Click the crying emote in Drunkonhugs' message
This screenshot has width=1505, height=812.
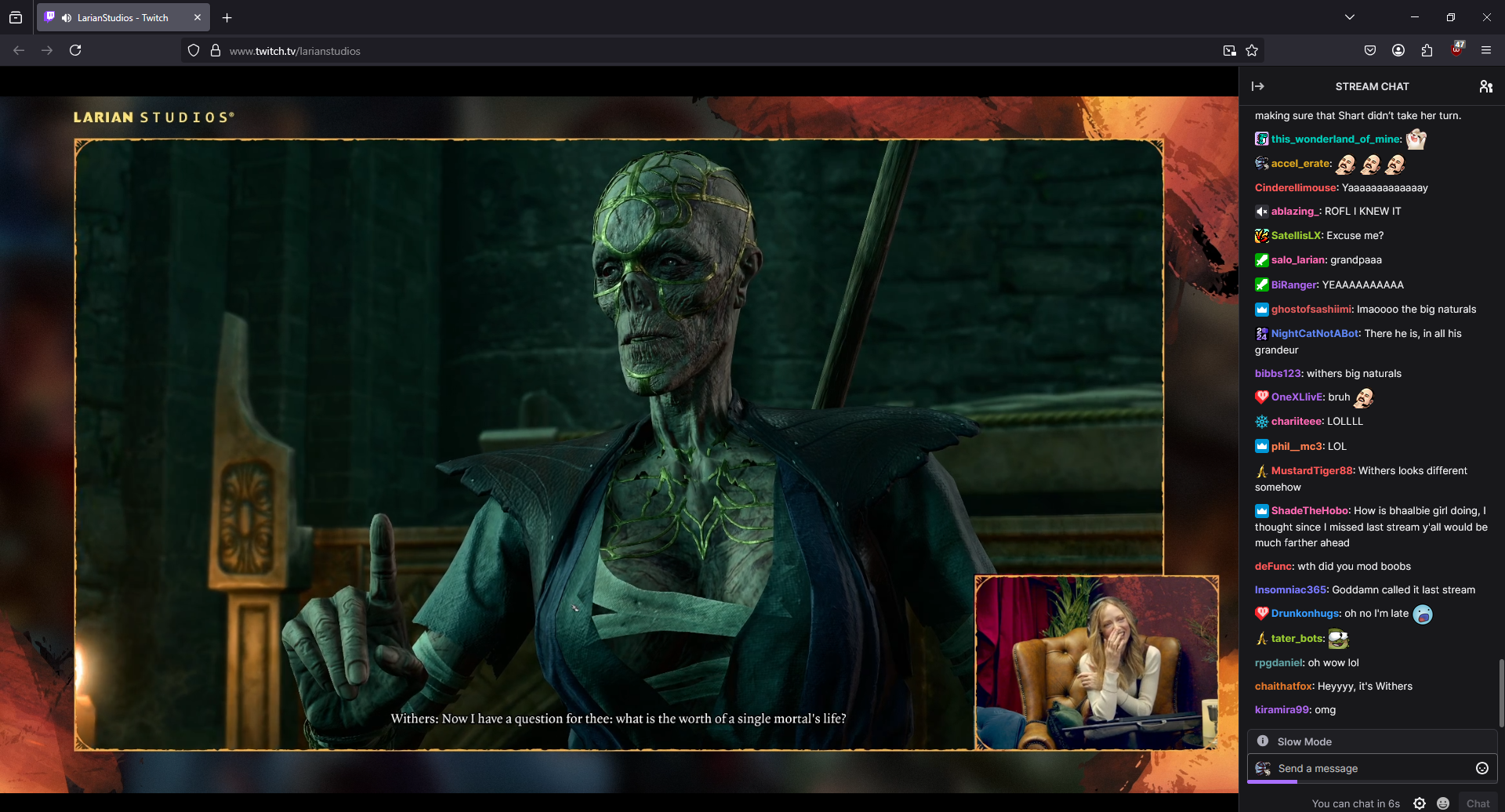point(1423,614)
